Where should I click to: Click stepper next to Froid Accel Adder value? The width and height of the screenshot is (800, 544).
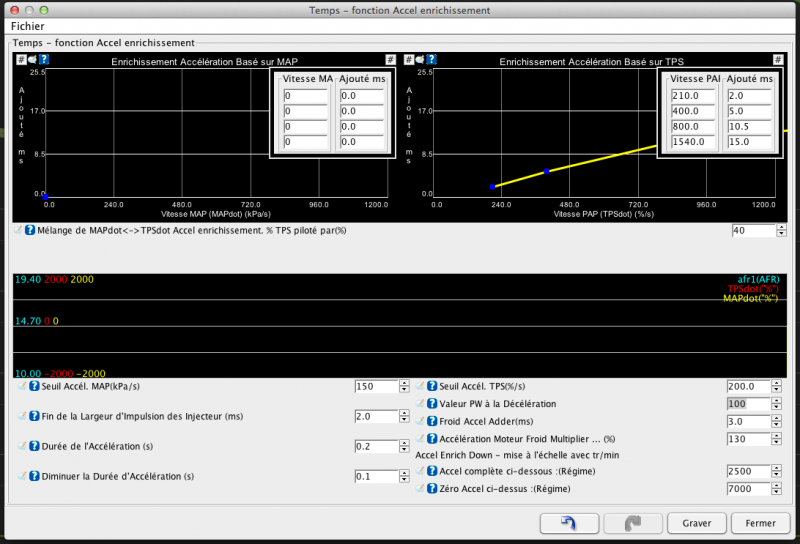[777, 422]
